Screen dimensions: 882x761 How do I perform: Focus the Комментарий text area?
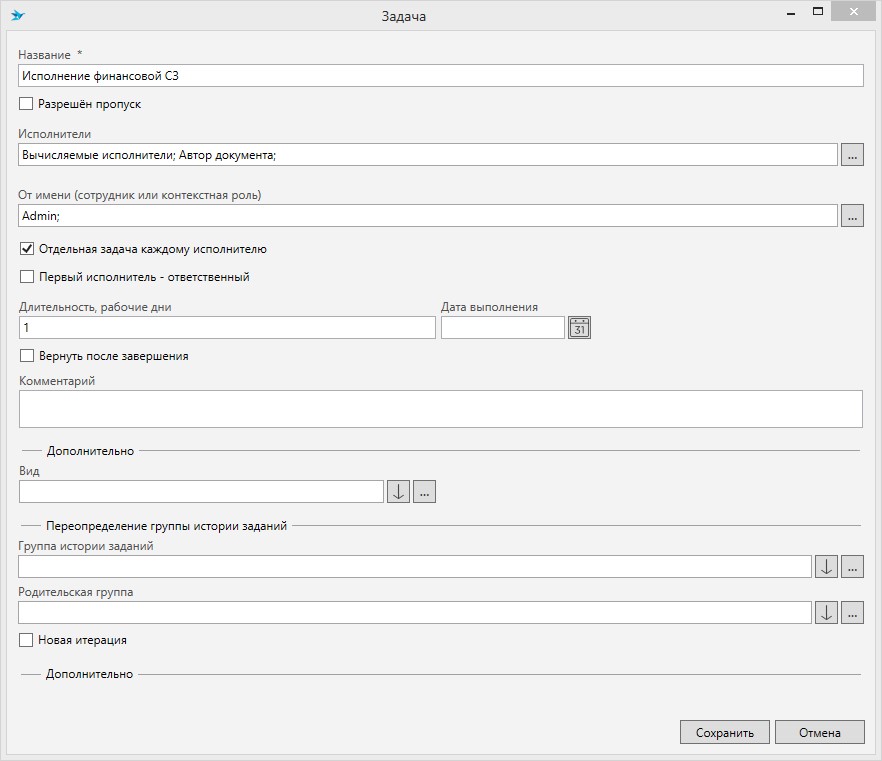(x=440, y=409)
